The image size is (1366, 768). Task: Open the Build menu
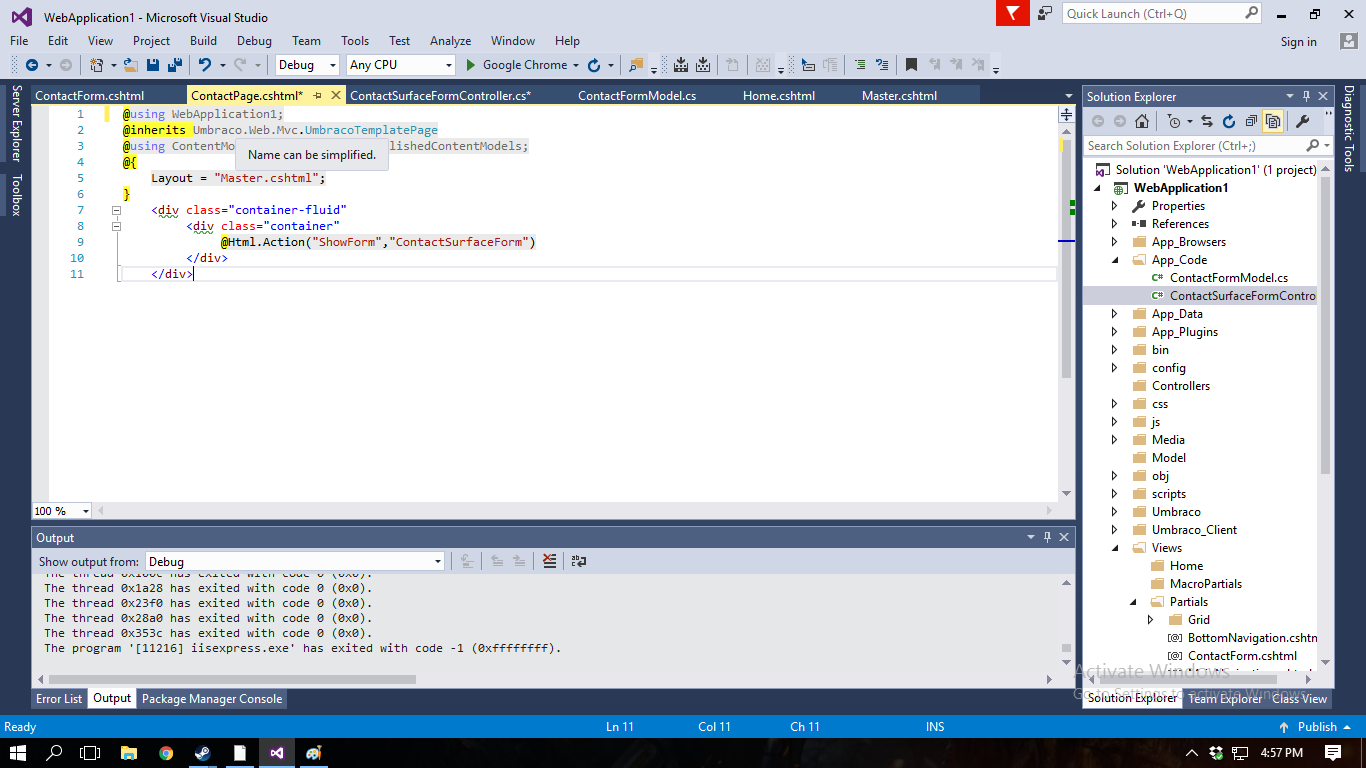(203, 41)
